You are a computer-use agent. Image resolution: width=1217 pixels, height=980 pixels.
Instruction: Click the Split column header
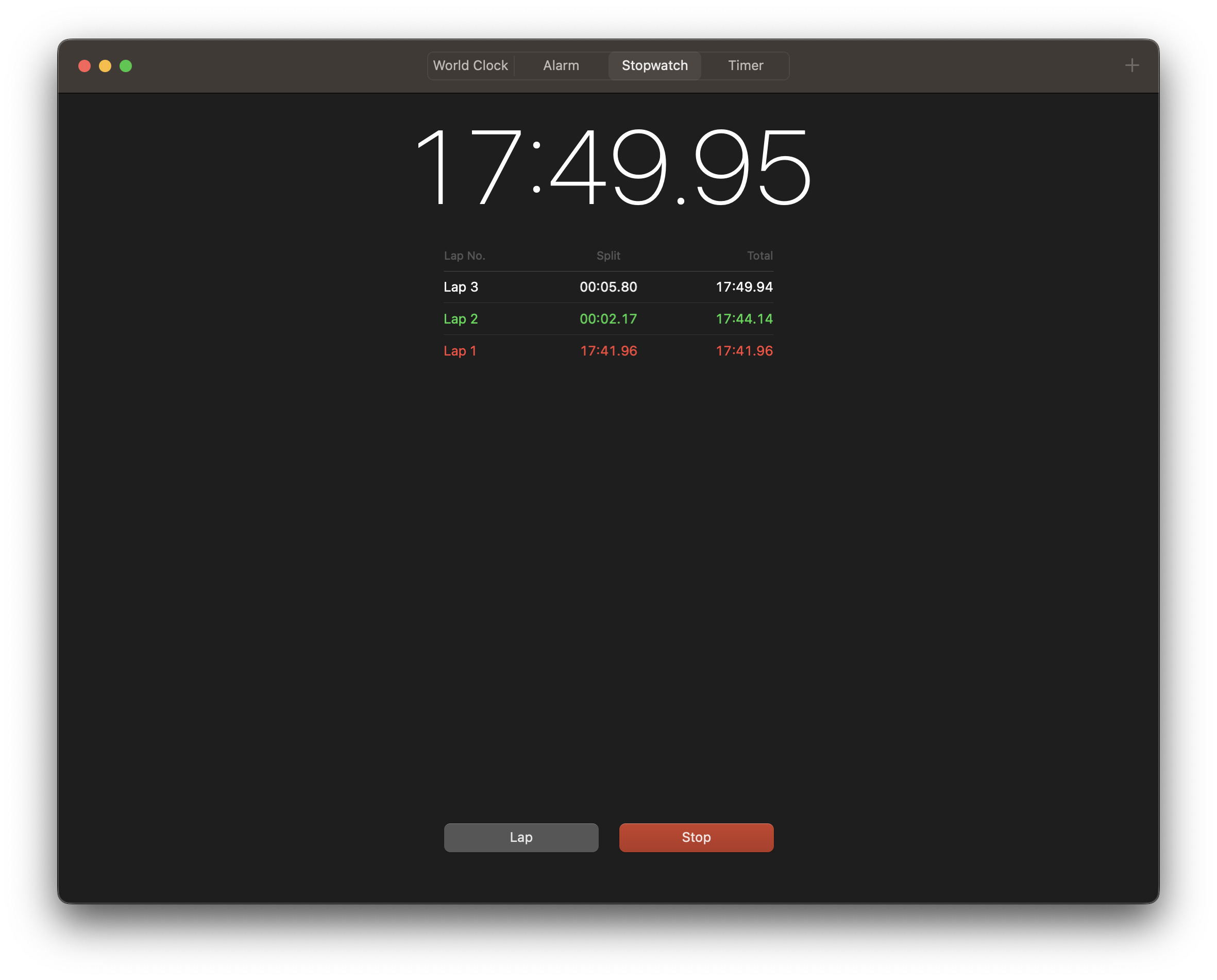[608, 255]
